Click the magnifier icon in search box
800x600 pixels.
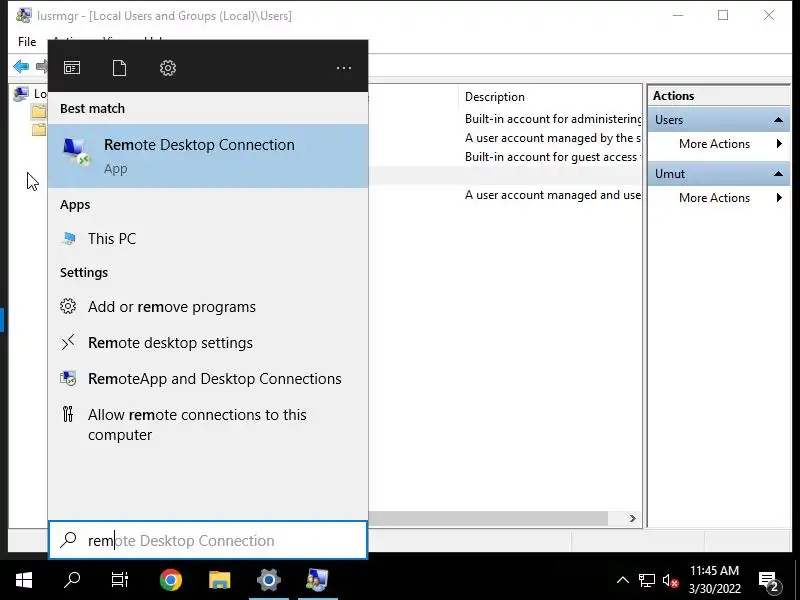[68, 540]
